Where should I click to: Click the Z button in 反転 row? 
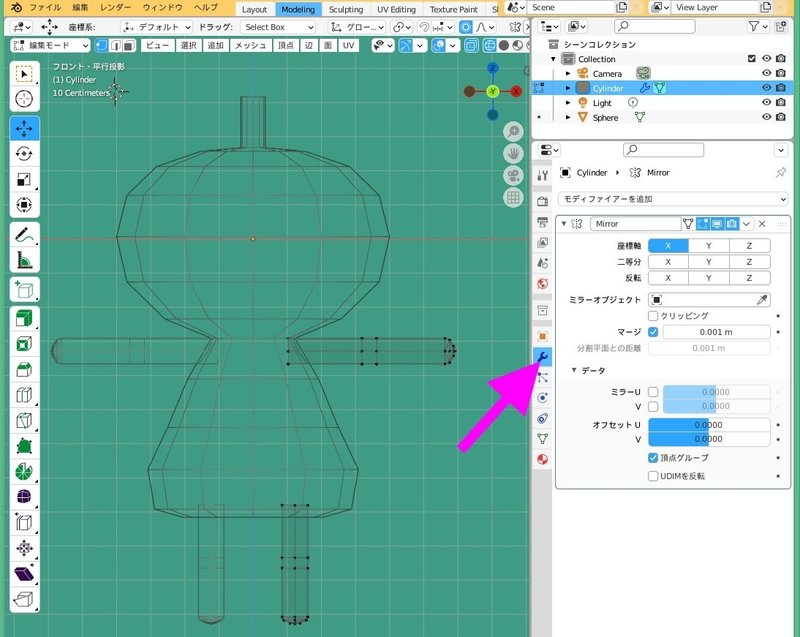tap(749, 278)
